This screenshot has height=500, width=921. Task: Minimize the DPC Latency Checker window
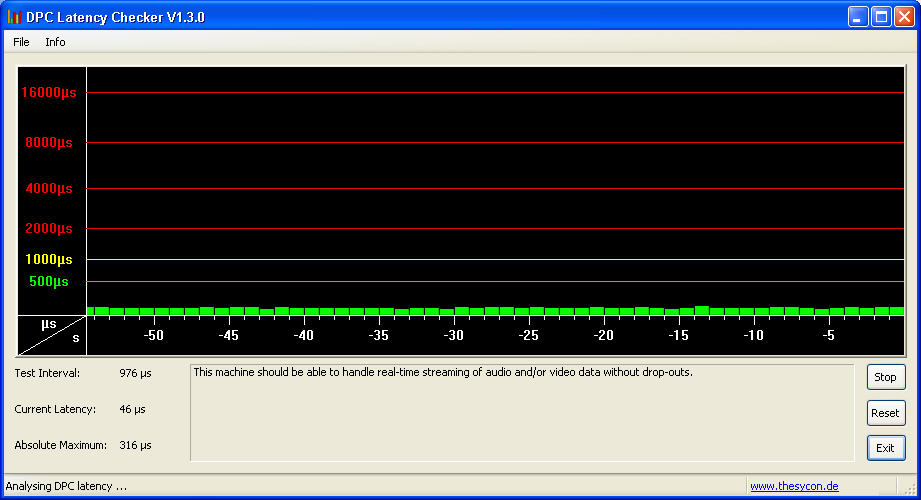(858, 17)
